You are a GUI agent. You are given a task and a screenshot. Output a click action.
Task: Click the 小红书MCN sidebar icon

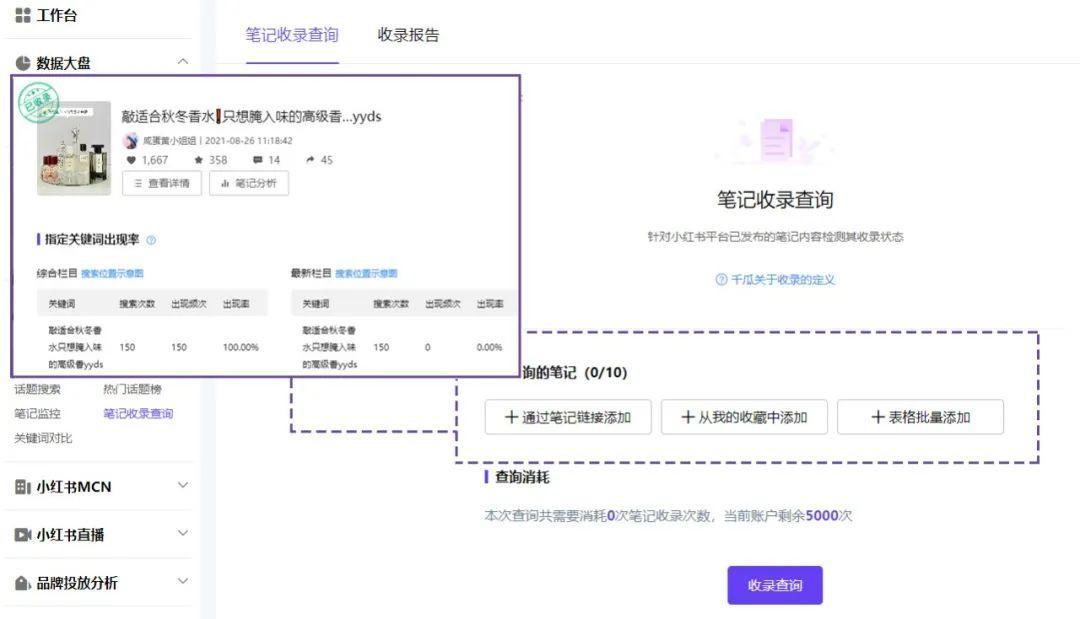click(21, 487)
